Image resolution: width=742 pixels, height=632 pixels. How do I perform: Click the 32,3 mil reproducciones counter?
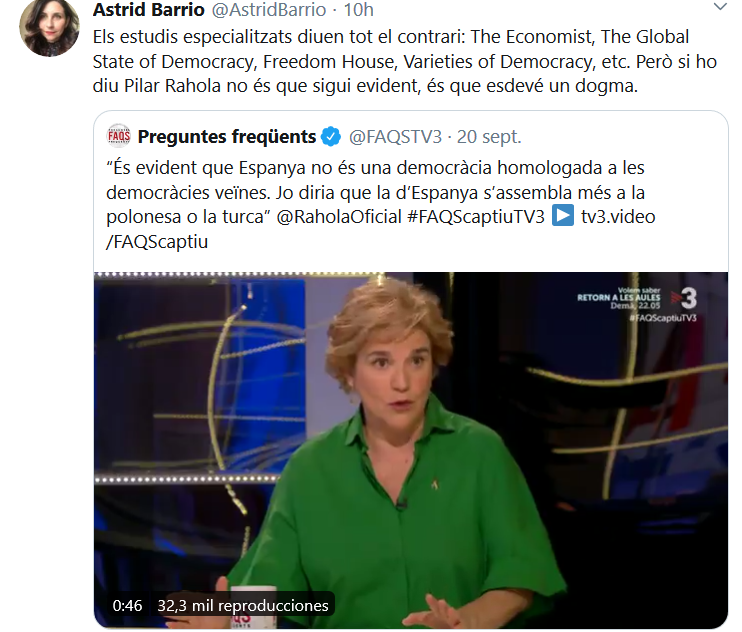(243, 606)
